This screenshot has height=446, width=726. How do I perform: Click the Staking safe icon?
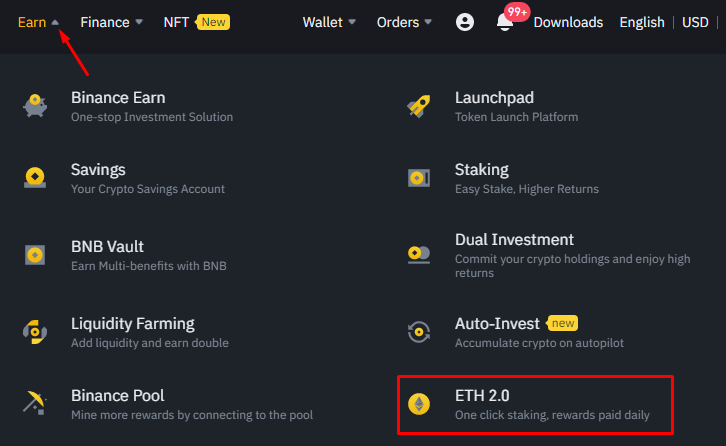419,178
